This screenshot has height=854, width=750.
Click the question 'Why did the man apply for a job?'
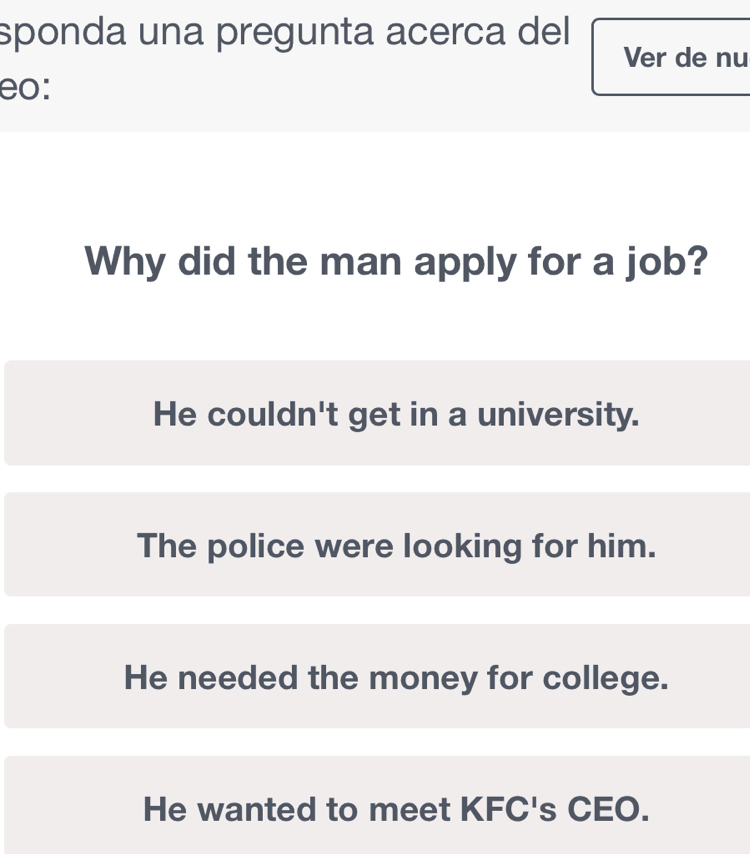tap(396, 261)
